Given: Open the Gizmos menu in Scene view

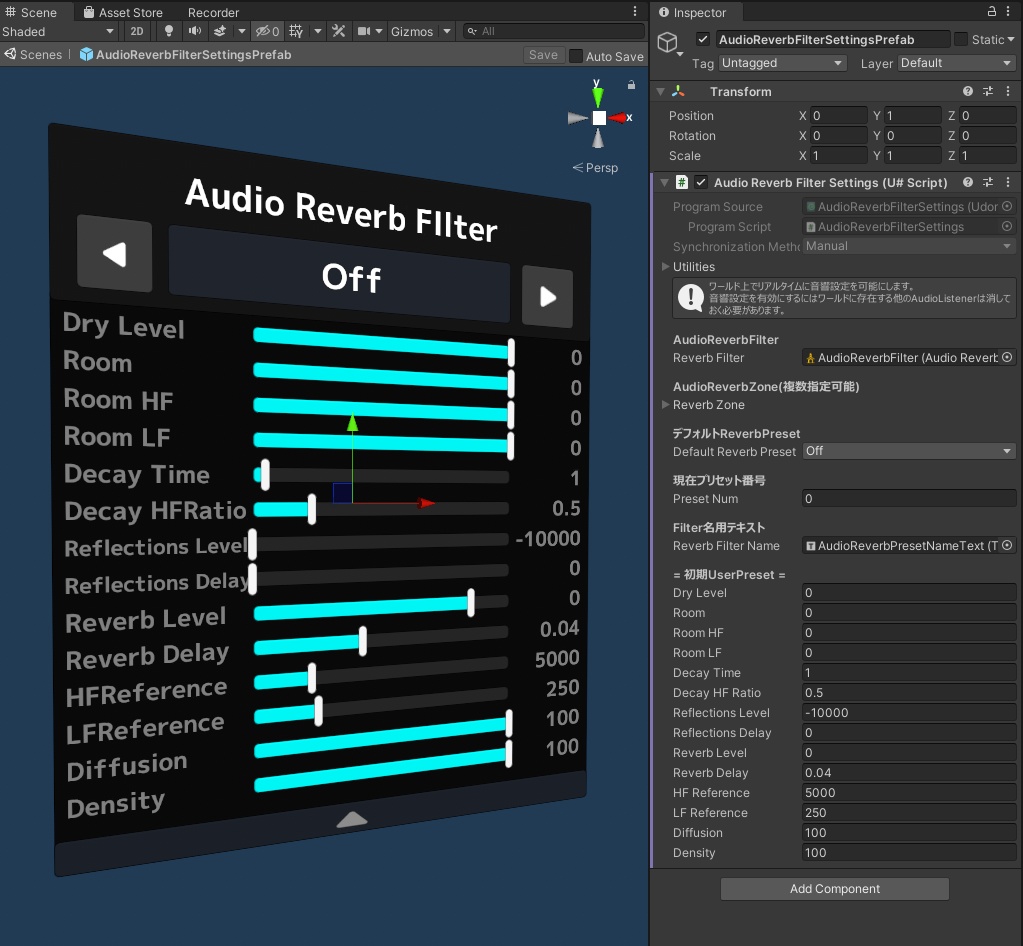Looking at the screenshot, I should pos(412,31).
